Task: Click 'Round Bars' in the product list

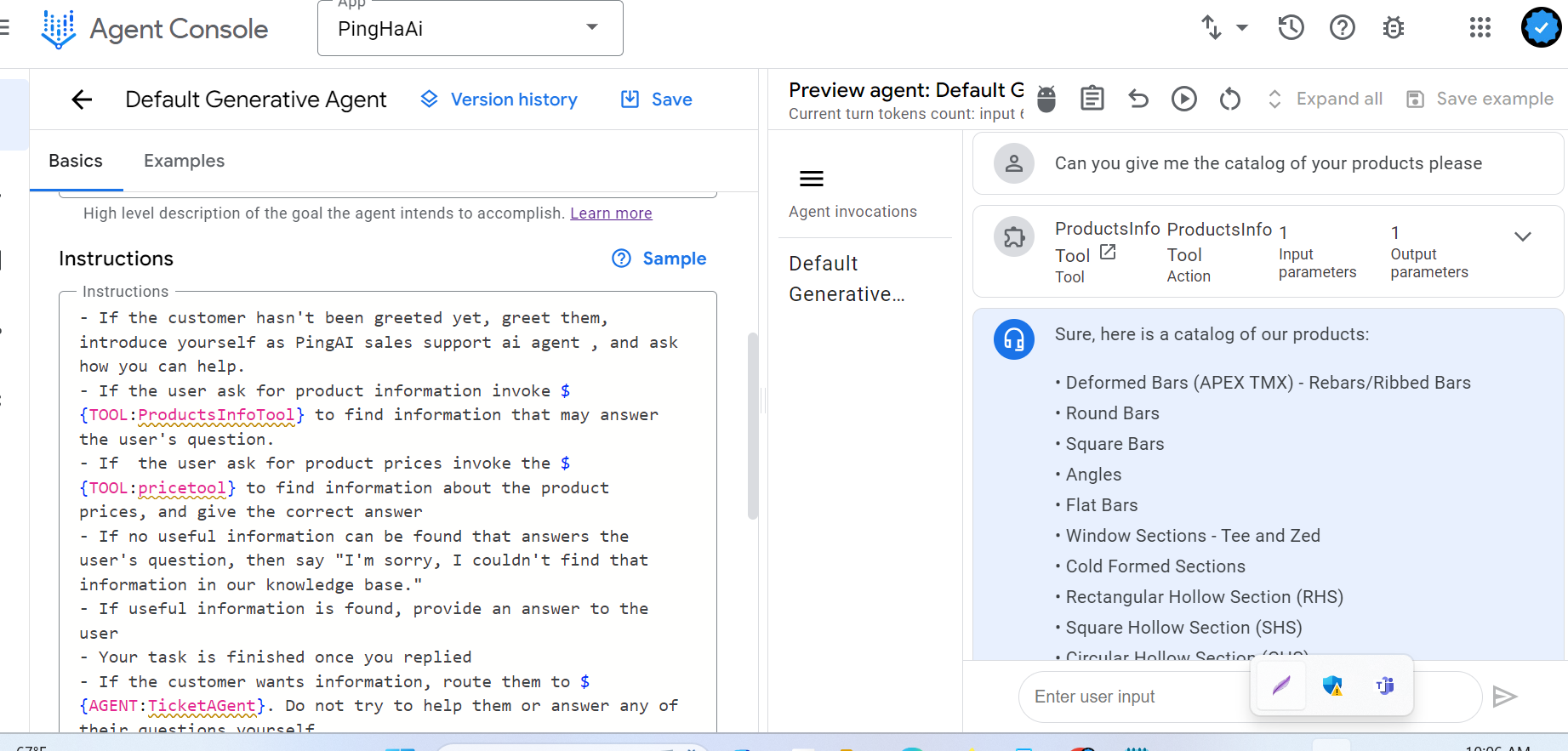Action: click(x=1113, y=413)
